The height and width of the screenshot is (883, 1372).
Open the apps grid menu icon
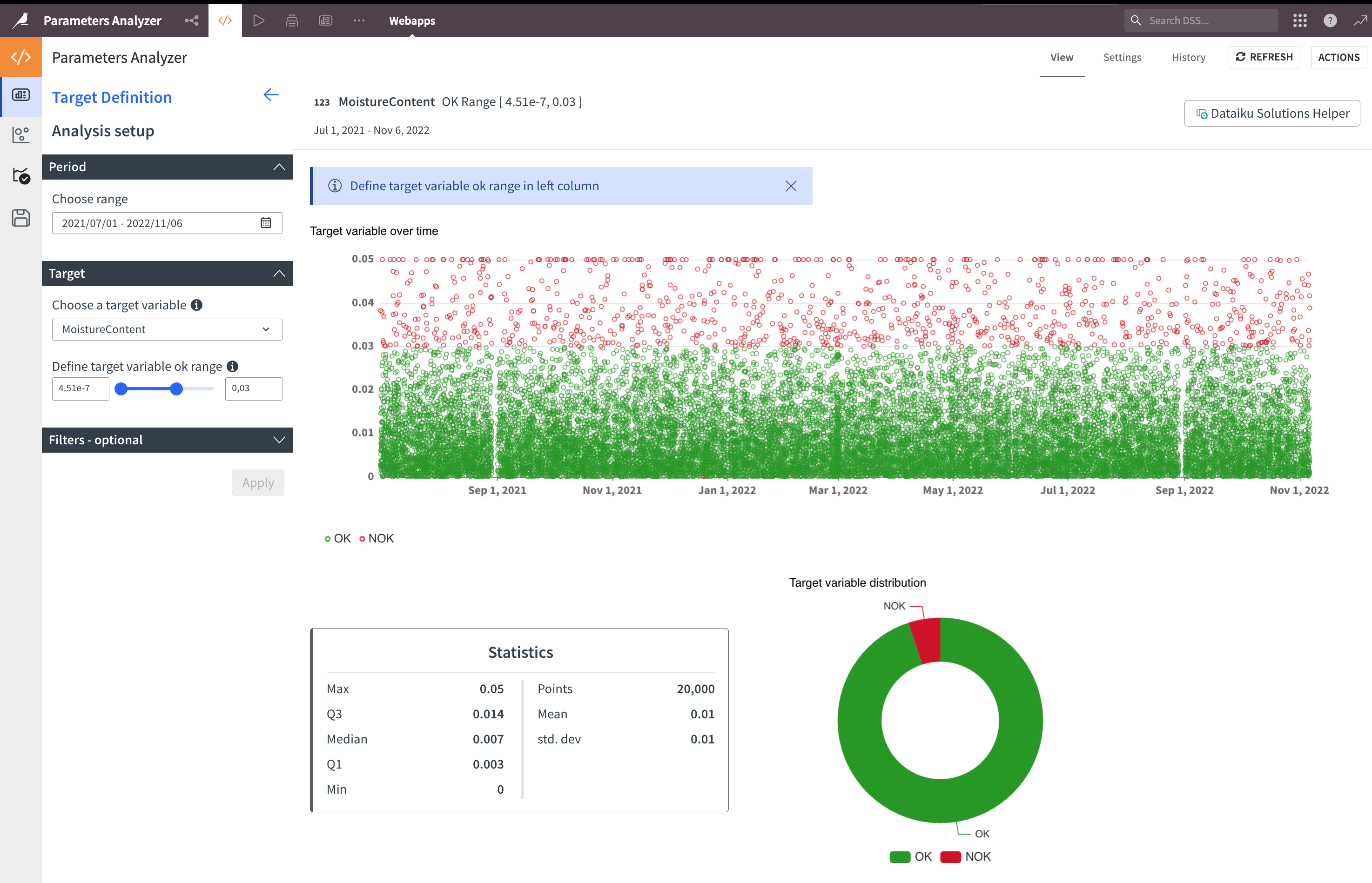(1300, 20)
